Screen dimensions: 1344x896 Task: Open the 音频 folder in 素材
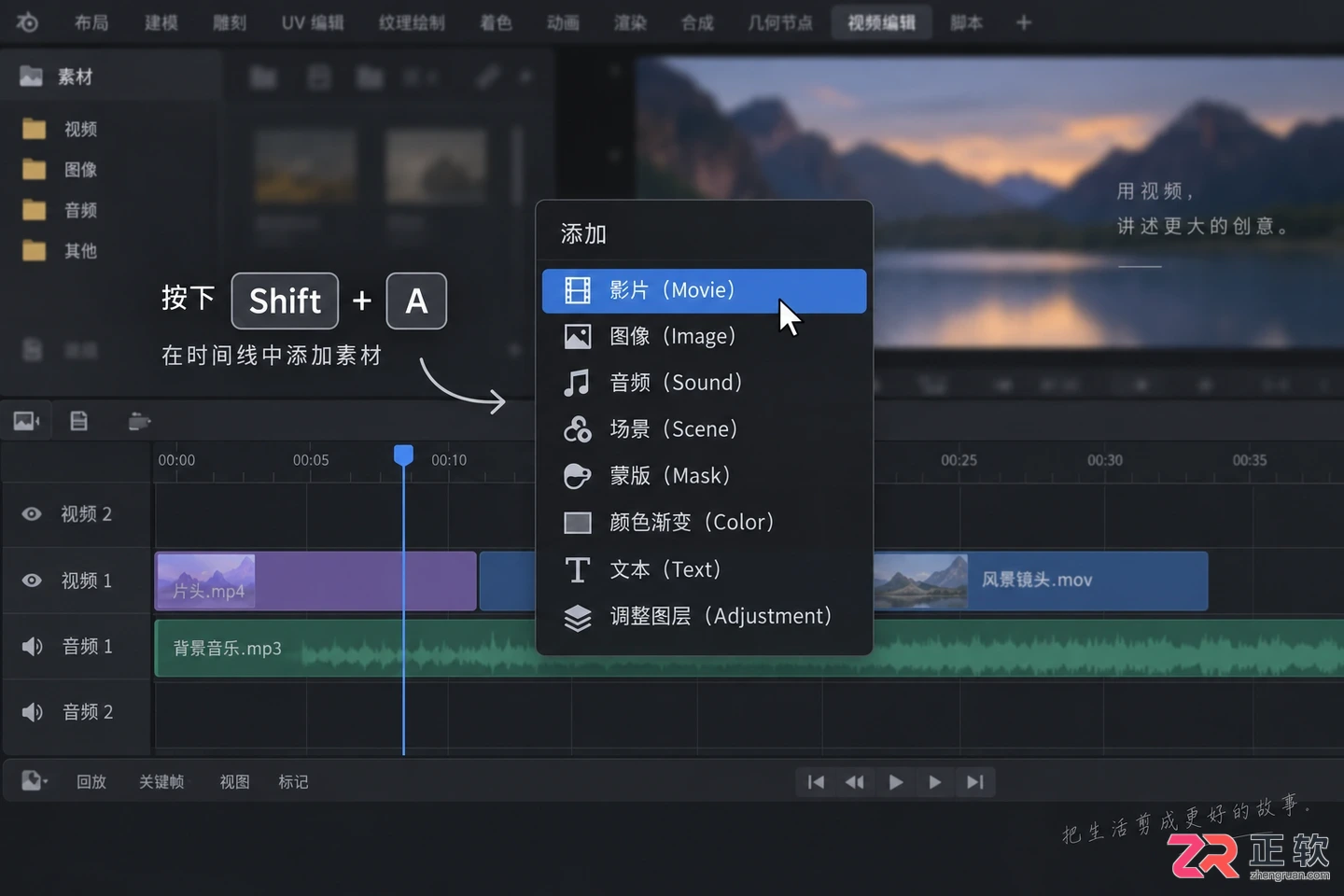[x=60, y=210]
